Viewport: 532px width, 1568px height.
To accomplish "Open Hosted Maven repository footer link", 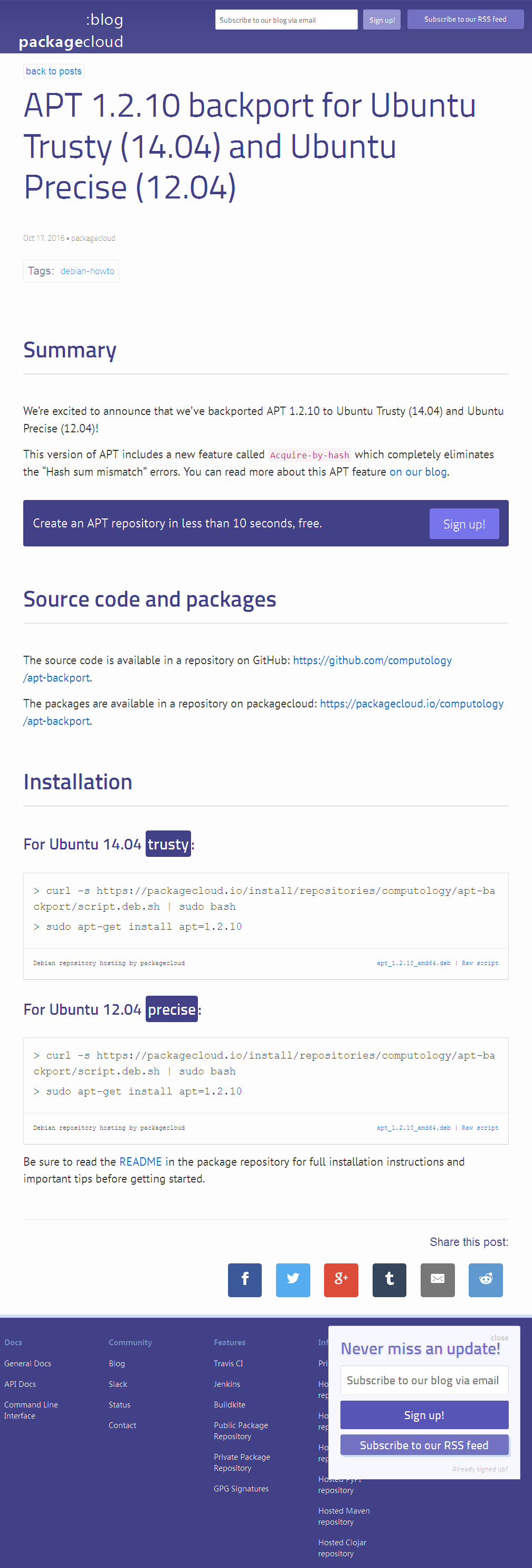I will [x=344, y=1516].
